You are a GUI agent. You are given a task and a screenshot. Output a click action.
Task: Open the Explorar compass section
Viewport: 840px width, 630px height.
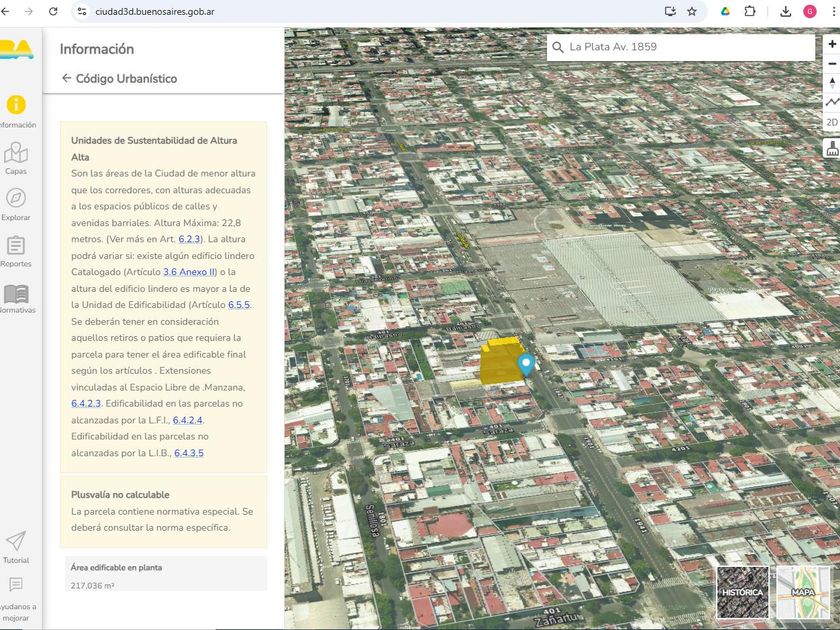[16, 203]
